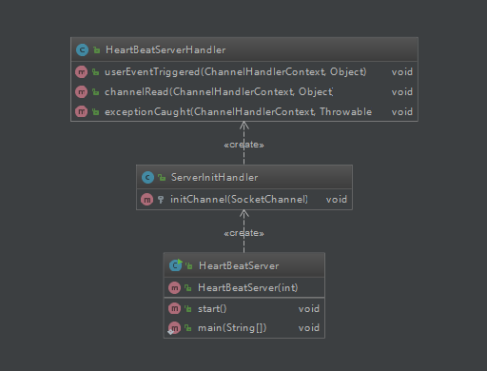Select the channelRead method row
This screenshot has width=487, height=371.
(244, 92)
